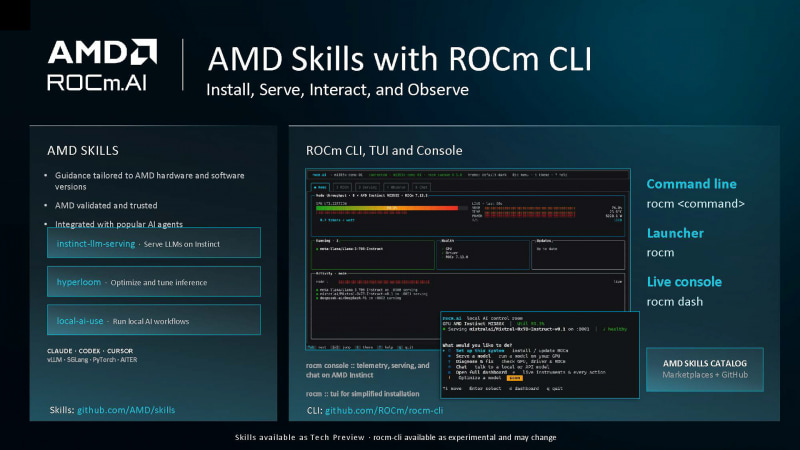Click the 'AMD SKILLS' panel heading
The image size is (800, 450).
tap(83, 151)
